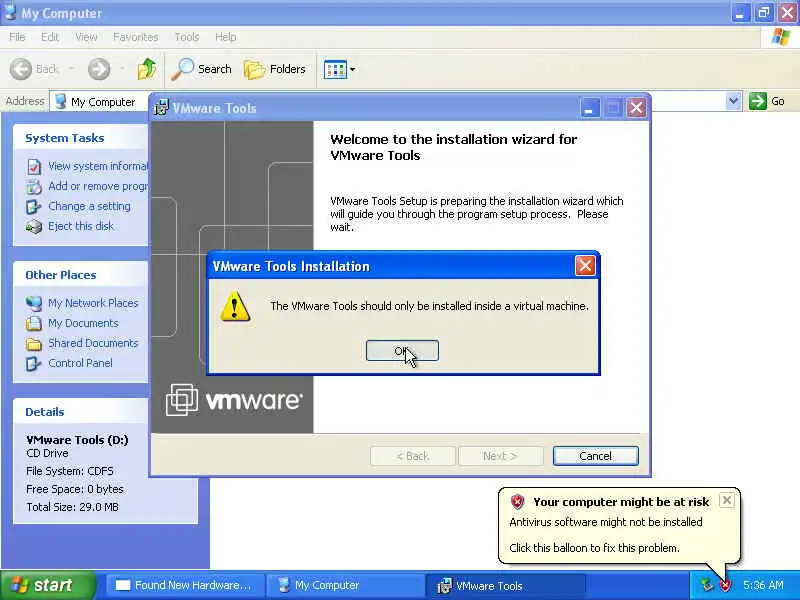This screenshot has width=800, height=600.
Task: Click the Other Places panel header
Action: (82, 275)
